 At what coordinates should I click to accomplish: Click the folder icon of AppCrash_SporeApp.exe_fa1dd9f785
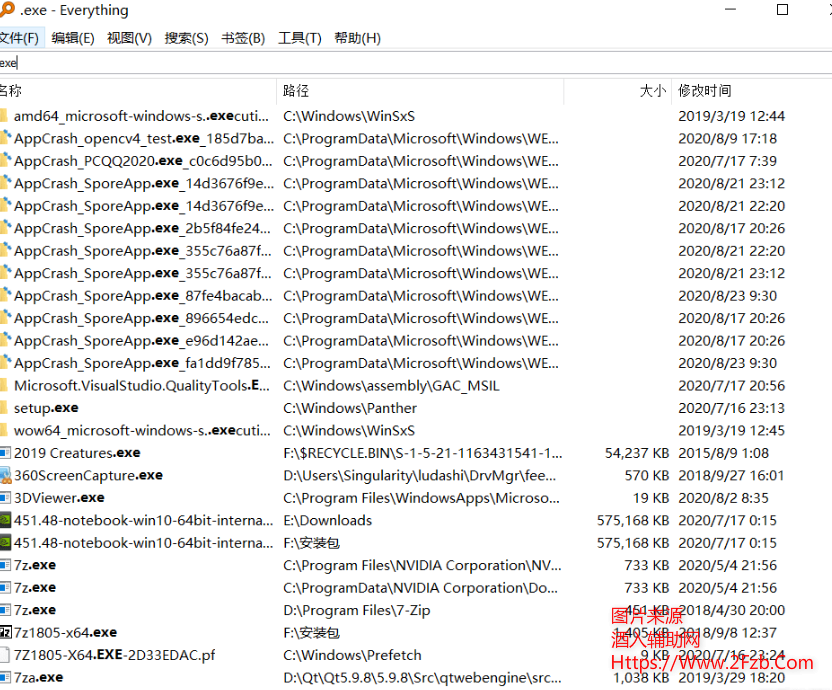pos(5,363)
